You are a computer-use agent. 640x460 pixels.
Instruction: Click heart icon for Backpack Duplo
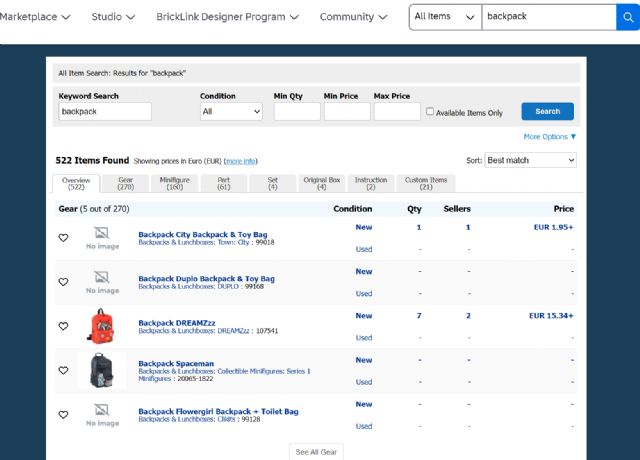[63, 282]
